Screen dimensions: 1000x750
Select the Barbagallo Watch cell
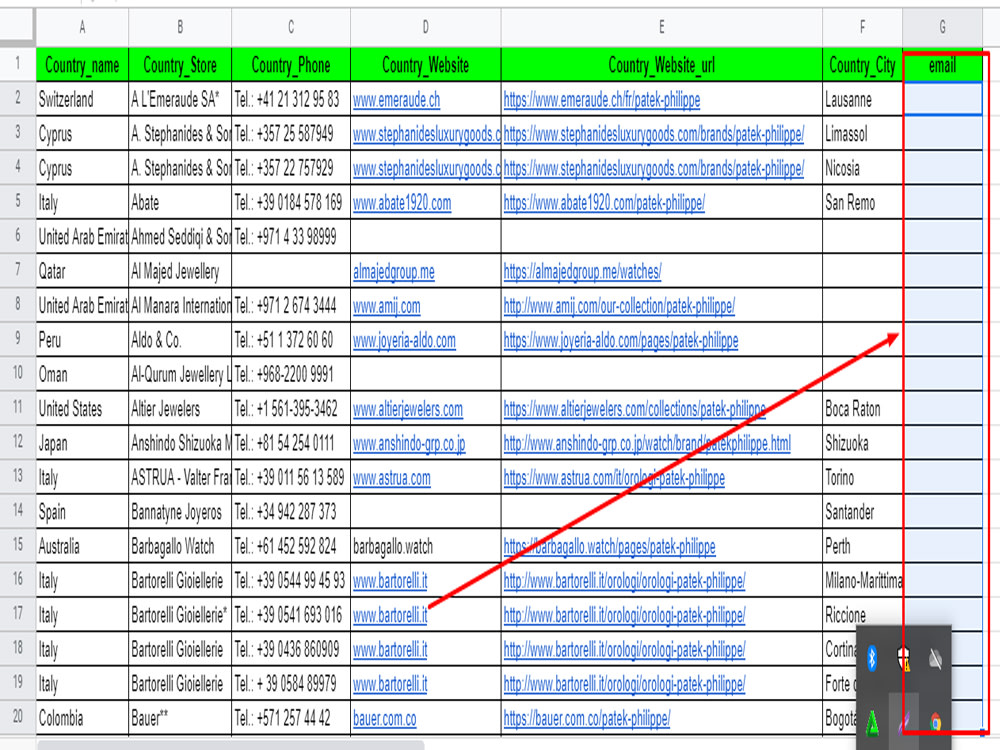point(180,547)
